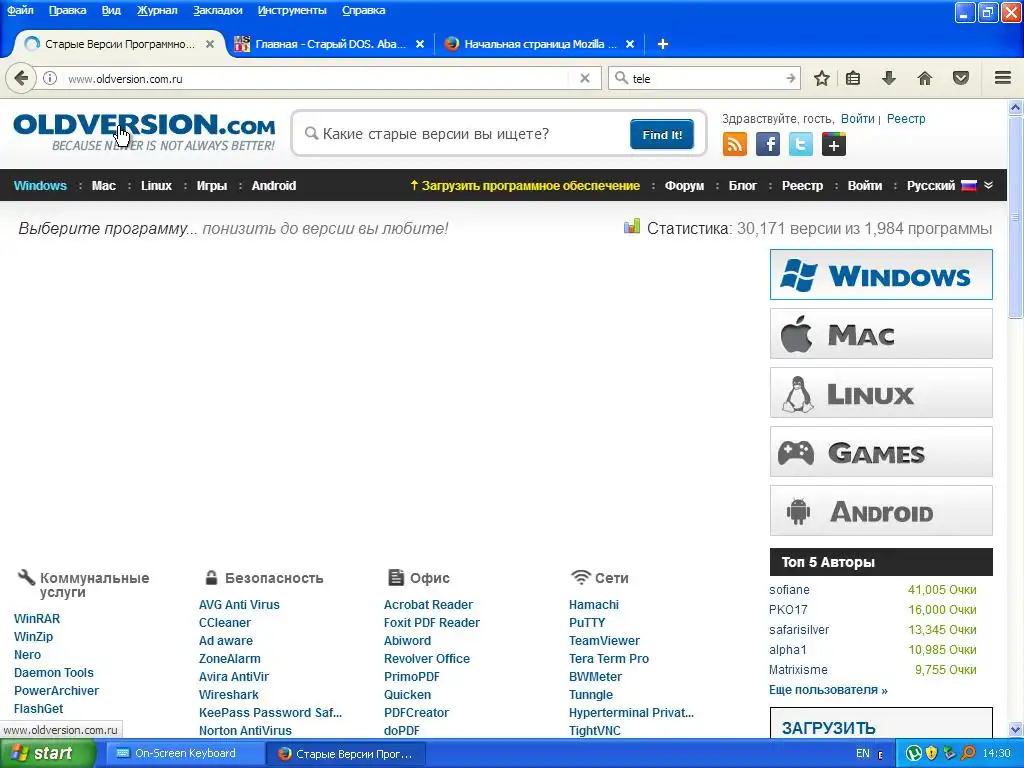Show site information icon in address bar

[x=50, y=78]
